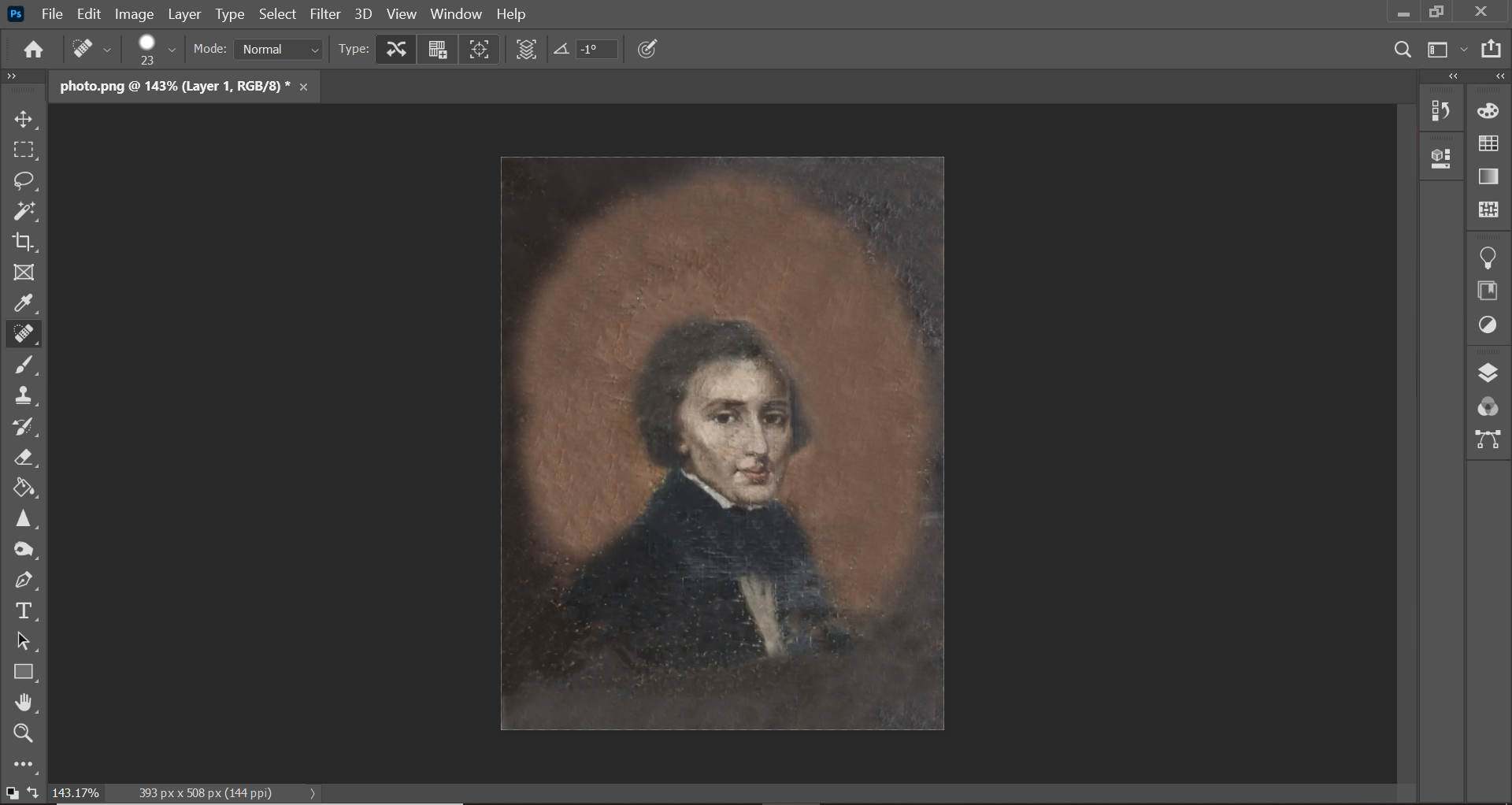This screenshot has height=805, width=1512.
Task: Open the Share image icon
Action: pyautogui.click(x=1492, y=49)
